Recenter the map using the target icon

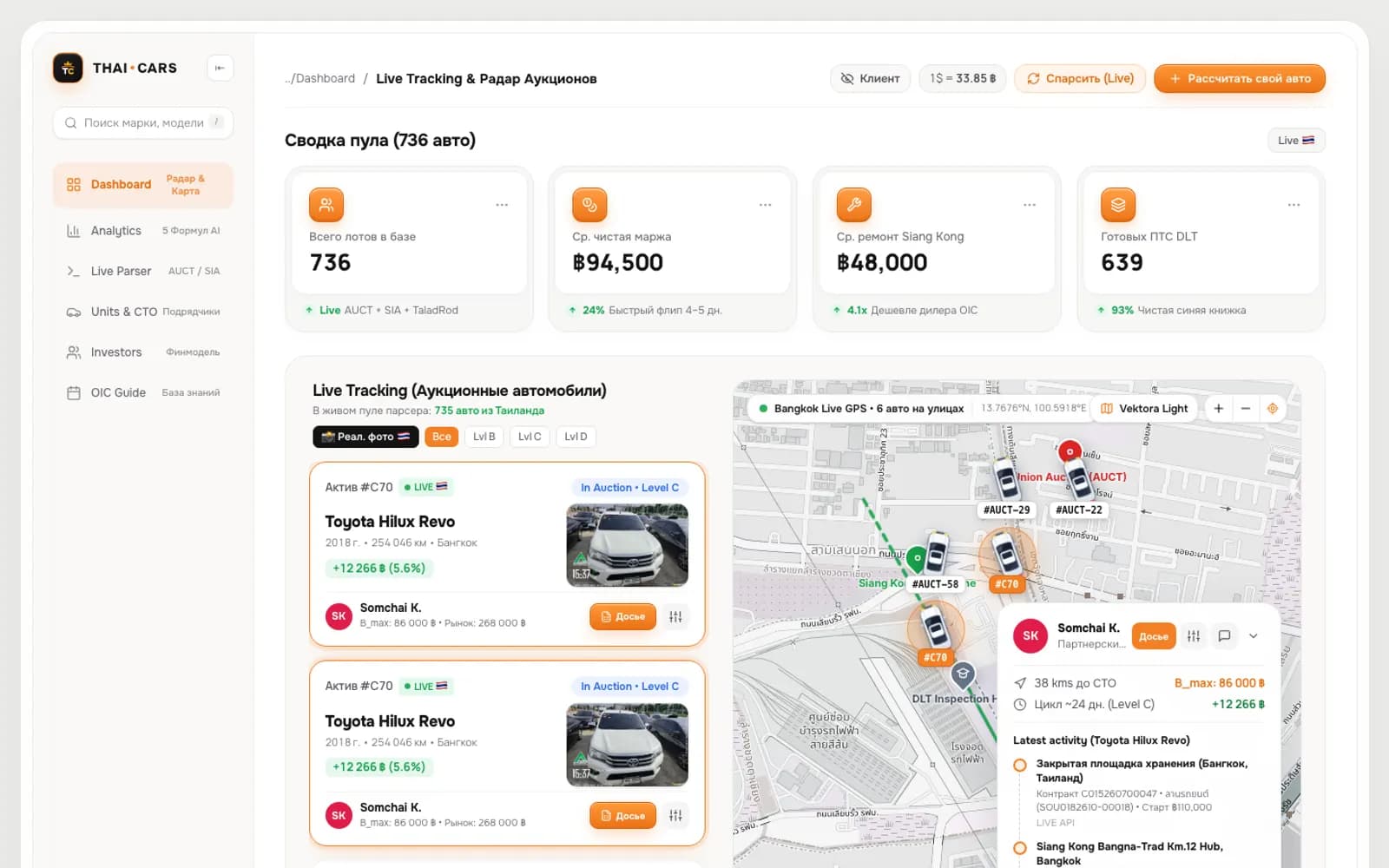(x=1273, y=409)
